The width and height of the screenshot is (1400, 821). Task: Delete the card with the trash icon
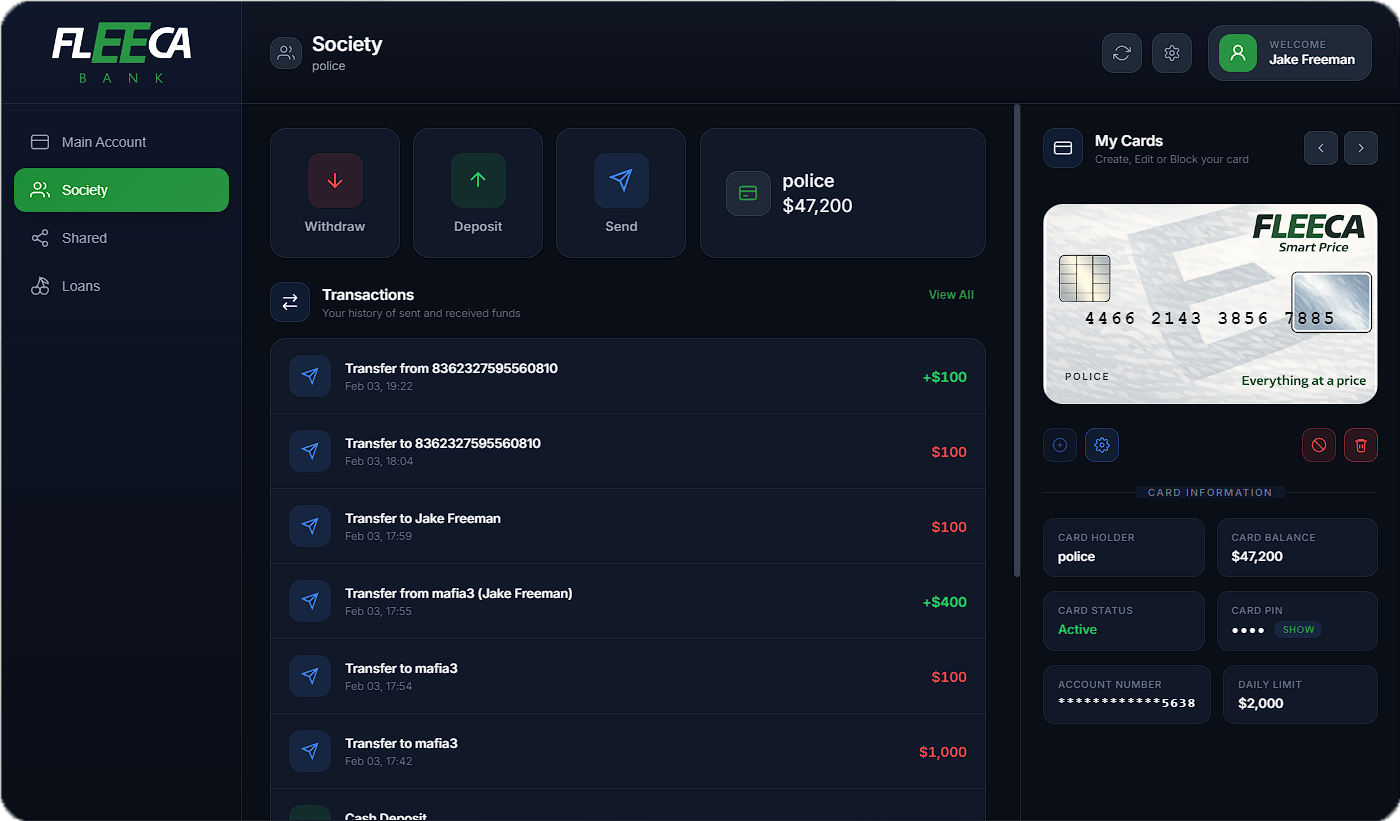click(x=1361, y=445)
